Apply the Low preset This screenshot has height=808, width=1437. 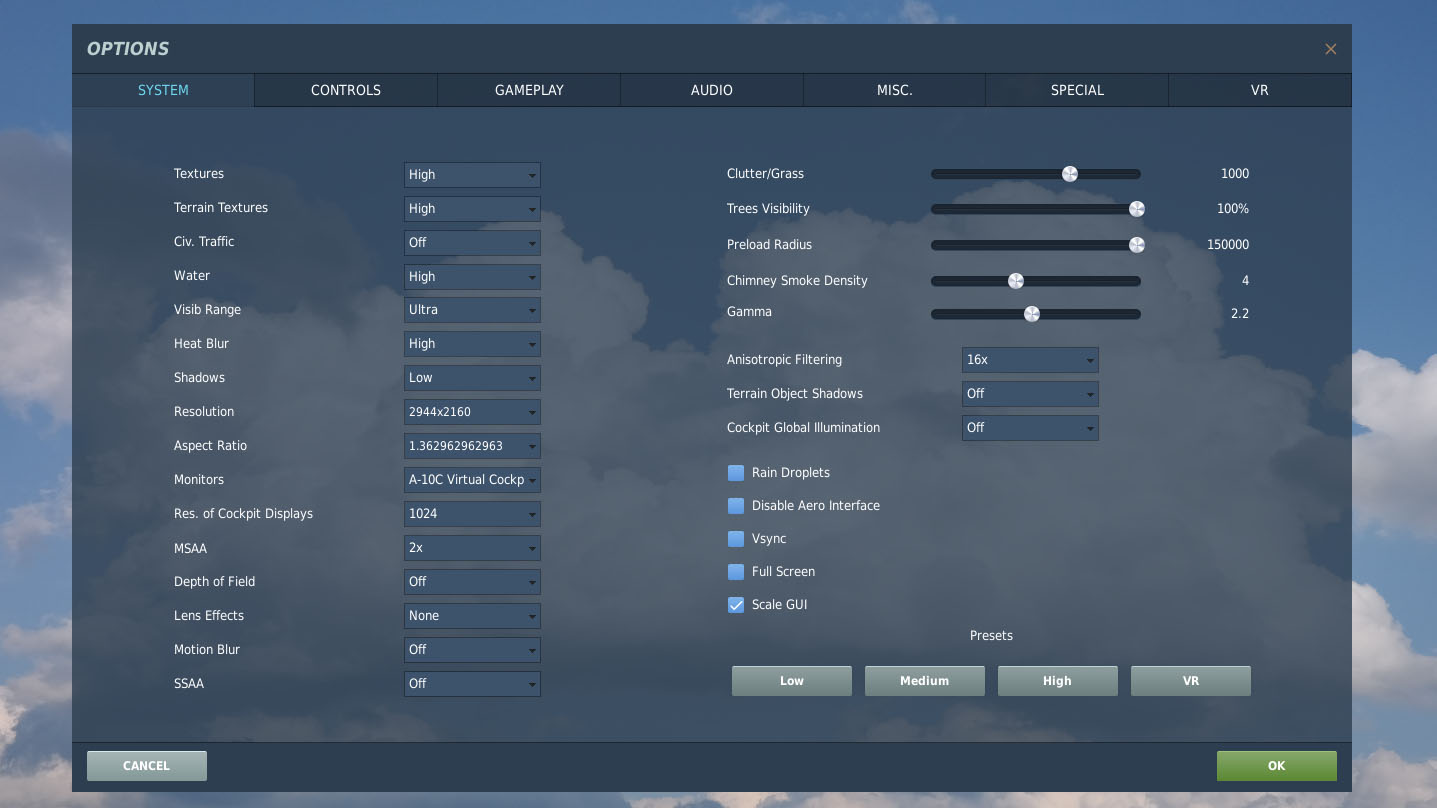click(792, 681)
